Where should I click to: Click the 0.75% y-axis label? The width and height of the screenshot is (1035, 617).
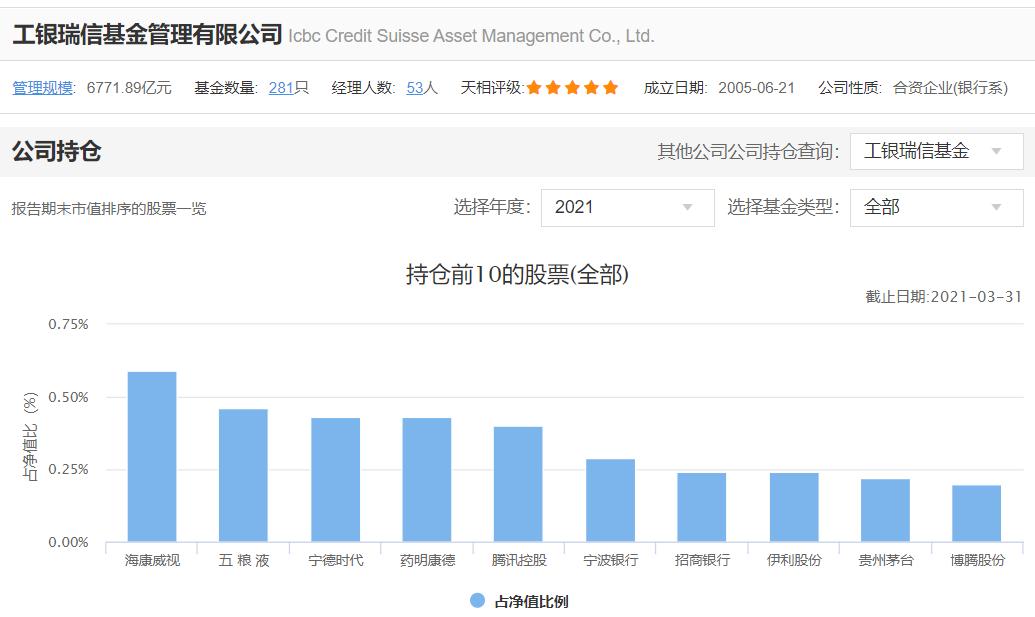pos(68,324)
